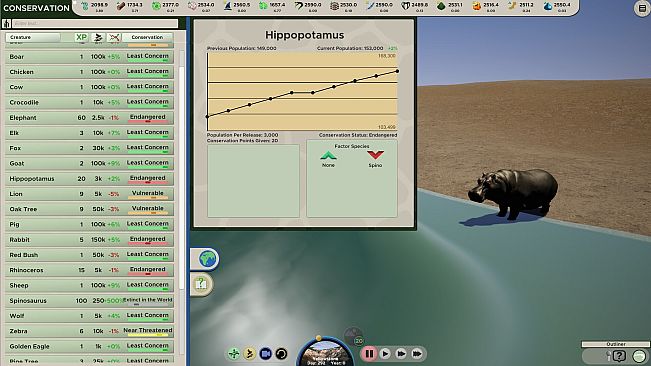Click Vulnerable status on Lion row
Image resolution: width=651 pixels, height=366 pixels.
[147, 194]
